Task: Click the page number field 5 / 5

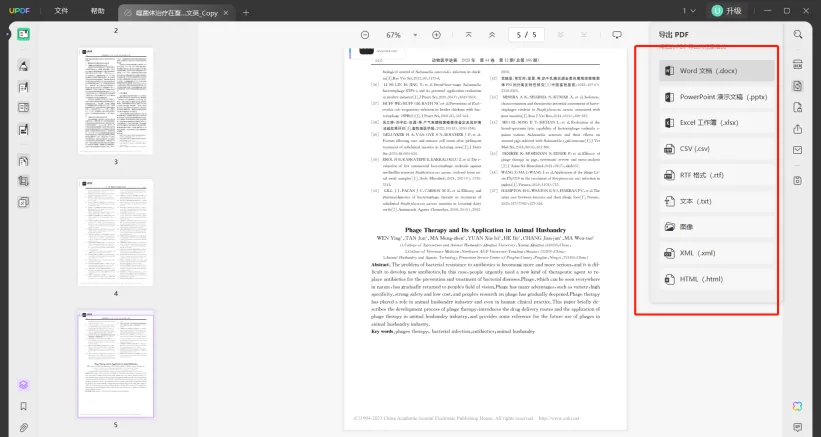Action: (526, 35)
